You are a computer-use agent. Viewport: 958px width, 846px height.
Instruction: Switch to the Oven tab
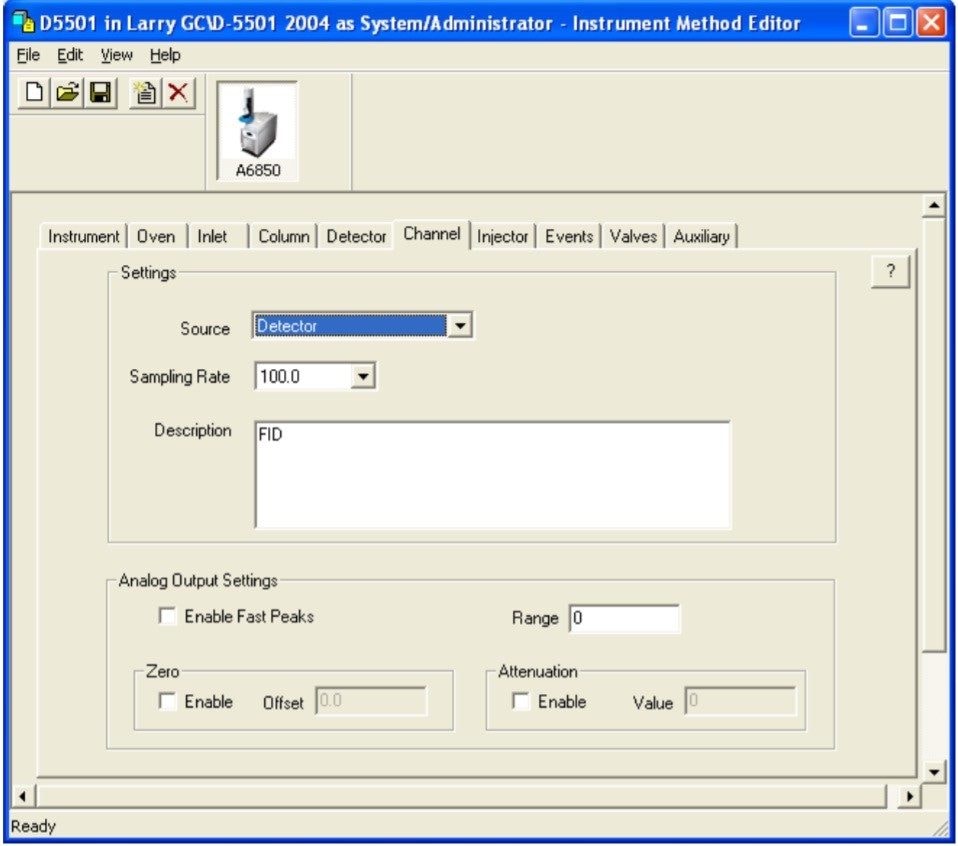pyautogui.click(x=156, y=236)
